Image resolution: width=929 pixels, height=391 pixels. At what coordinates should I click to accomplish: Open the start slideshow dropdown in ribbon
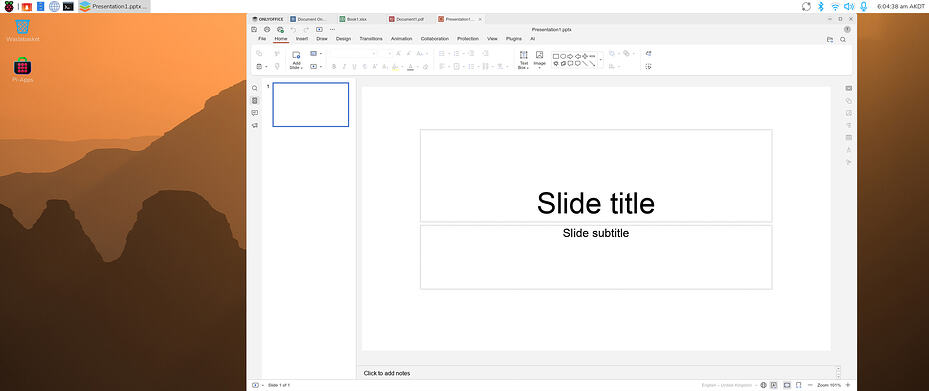click(x=316, y=67)
